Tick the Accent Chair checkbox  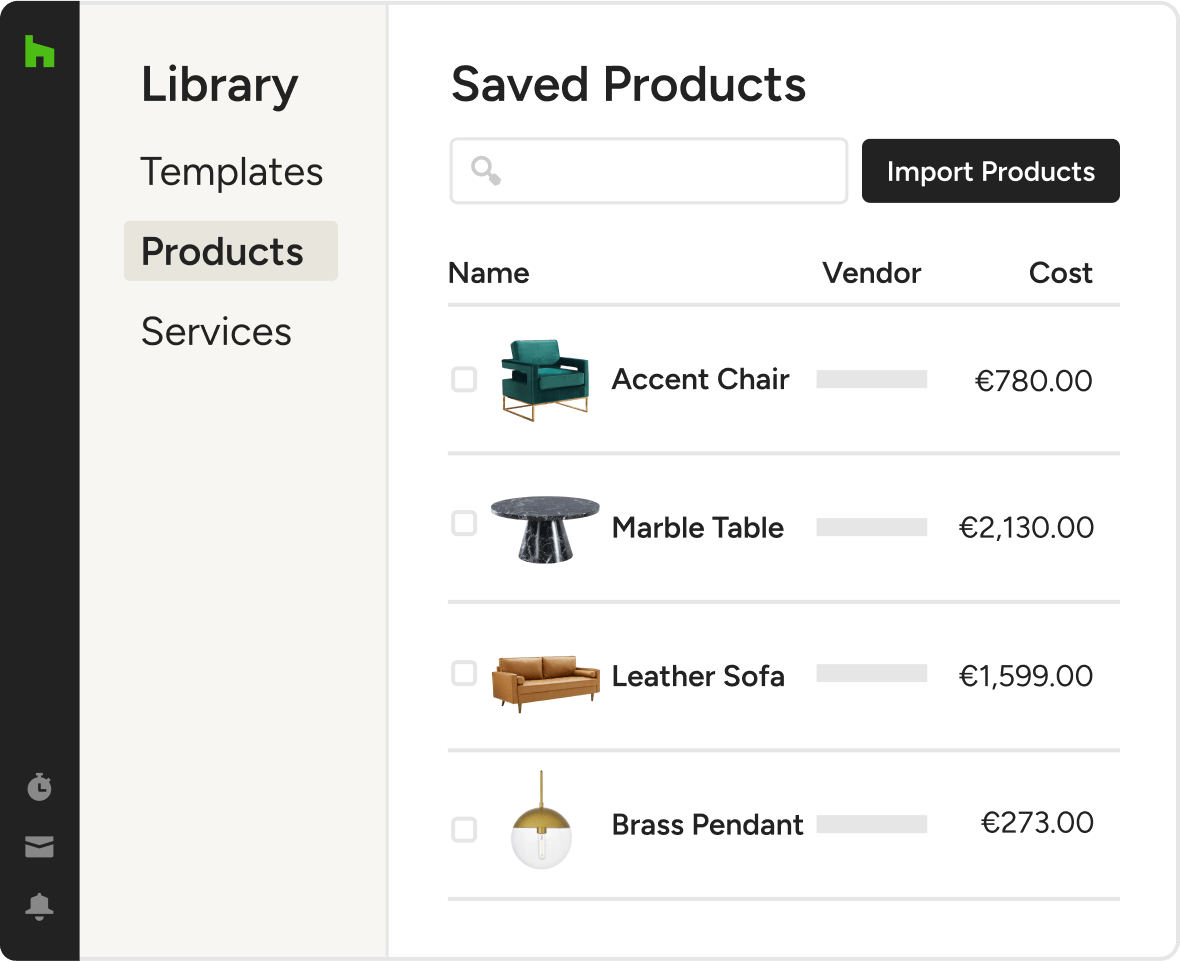point(464,379)
